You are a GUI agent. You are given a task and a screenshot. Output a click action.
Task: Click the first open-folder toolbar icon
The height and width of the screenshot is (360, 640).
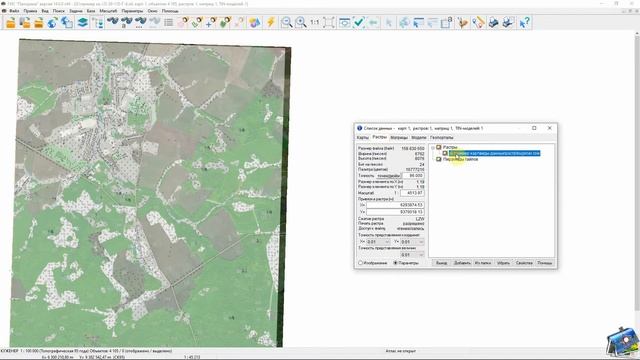click(x=11, y=22)
